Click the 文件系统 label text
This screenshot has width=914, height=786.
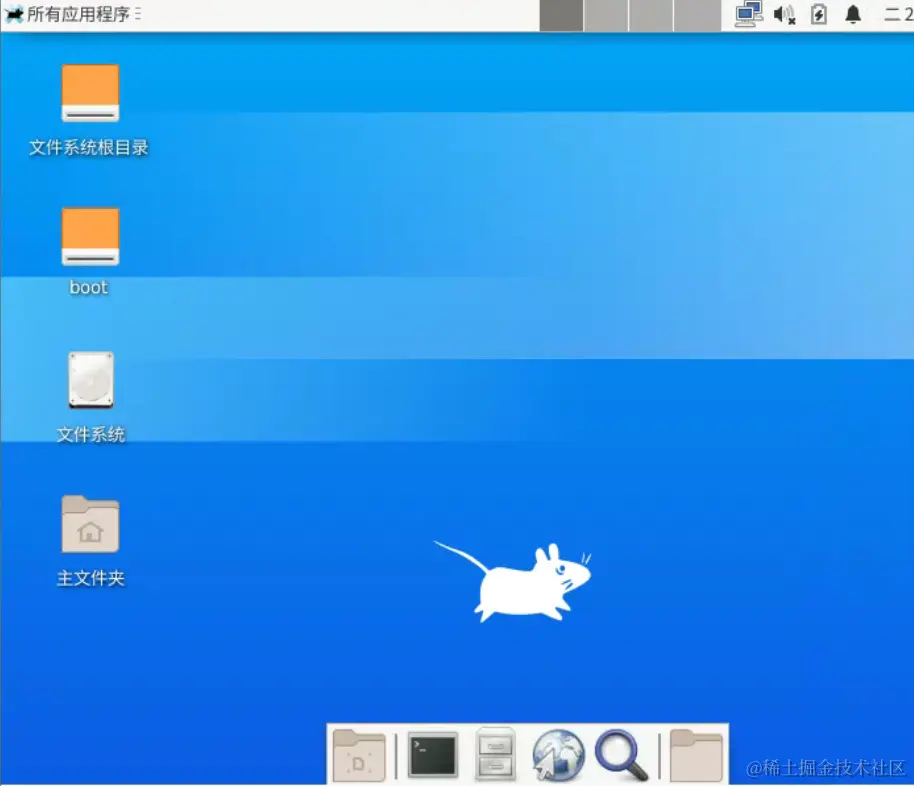coord(90,434)
